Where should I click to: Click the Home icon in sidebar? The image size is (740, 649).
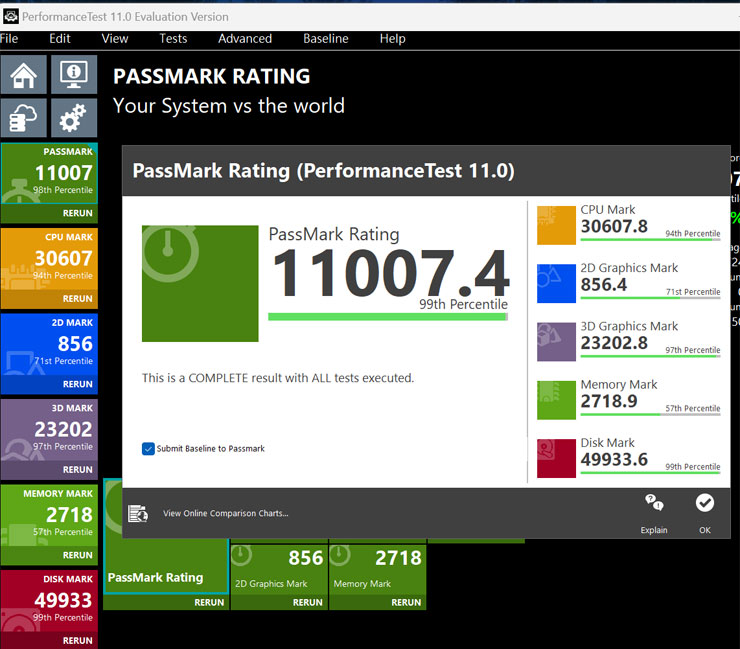pos(24,75)
